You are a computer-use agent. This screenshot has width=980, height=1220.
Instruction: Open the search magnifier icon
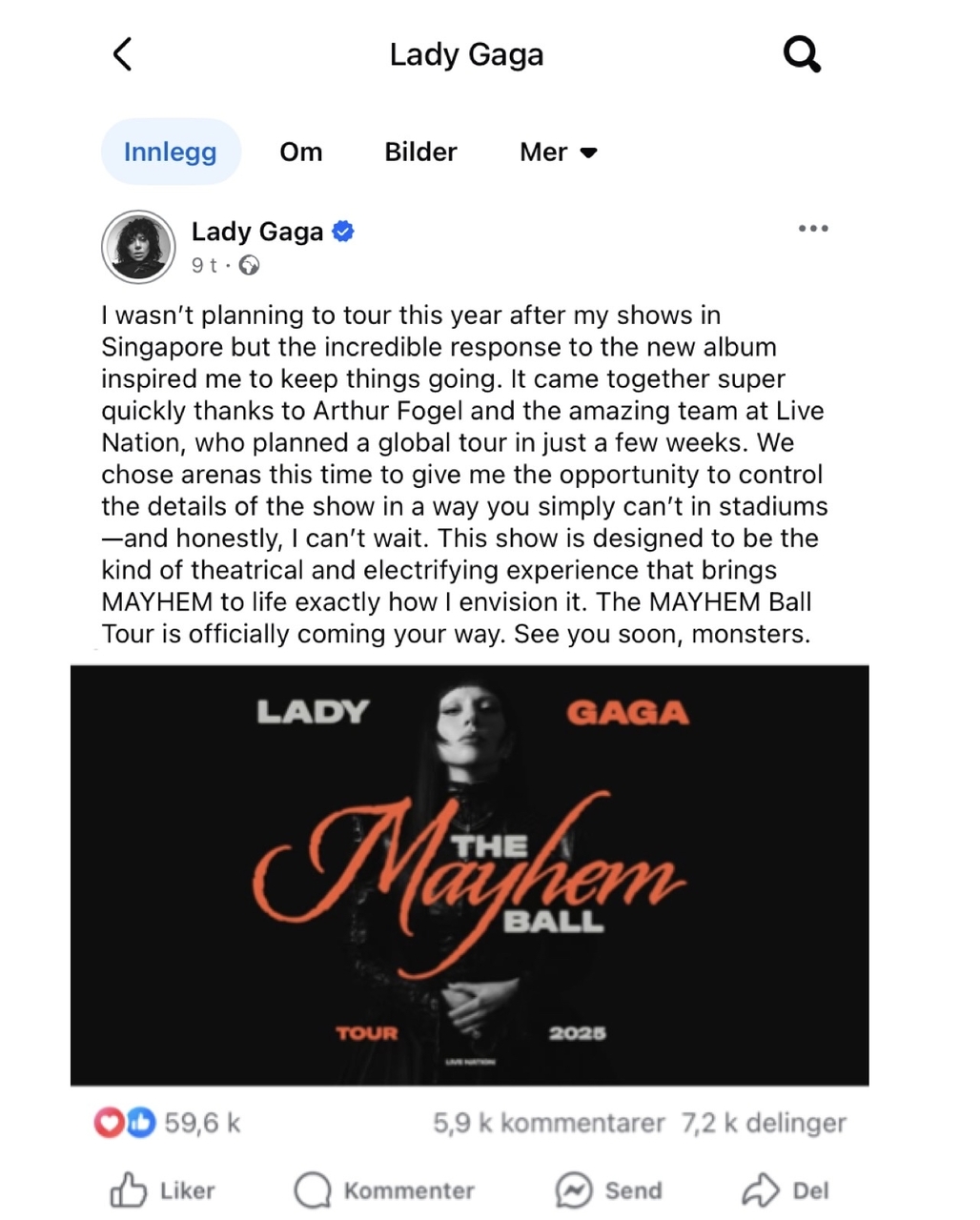[x=802, y=54]
